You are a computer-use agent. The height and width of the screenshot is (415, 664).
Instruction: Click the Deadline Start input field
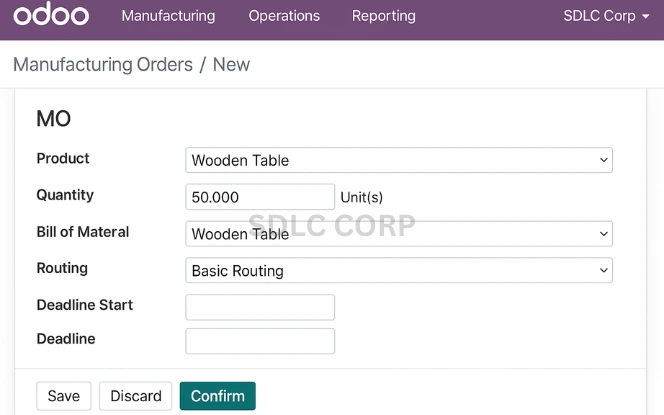click(260, 307)
